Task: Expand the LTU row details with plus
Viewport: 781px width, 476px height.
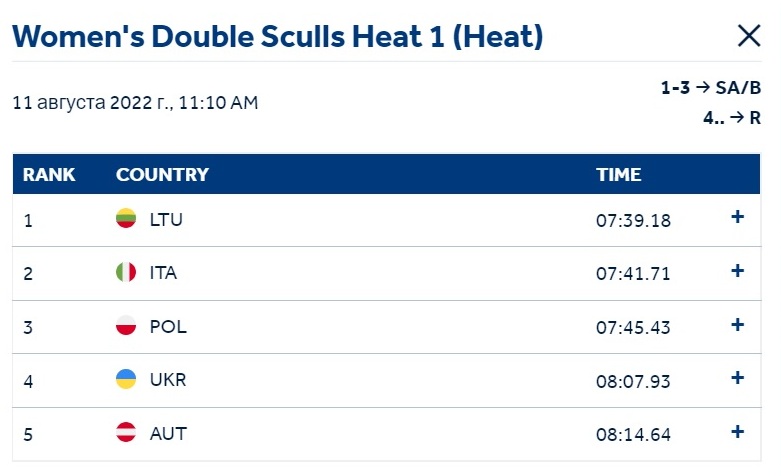Action: pyautogui.click(x=737, y=217)
